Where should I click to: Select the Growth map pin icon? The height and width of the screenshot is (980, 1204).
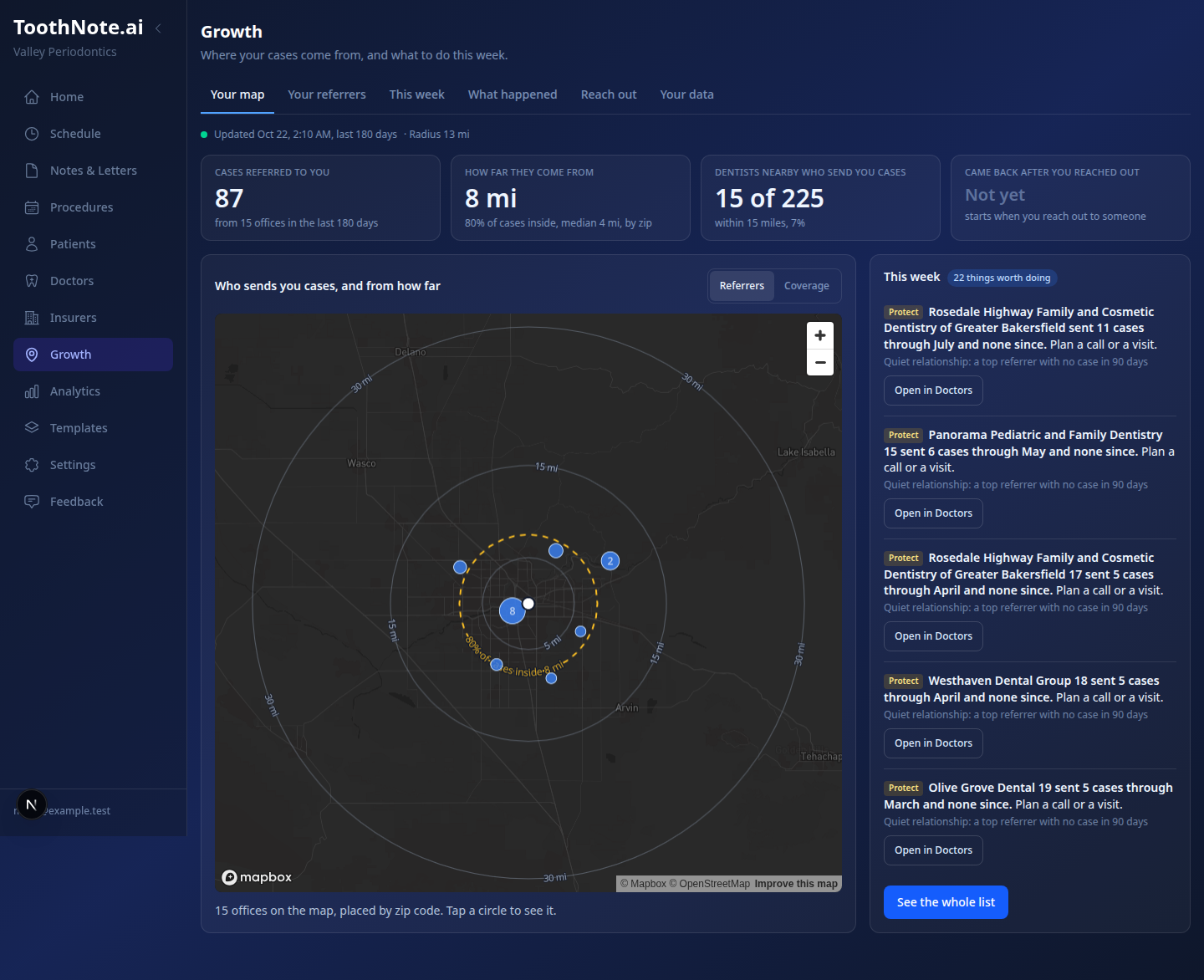[32, 355]
